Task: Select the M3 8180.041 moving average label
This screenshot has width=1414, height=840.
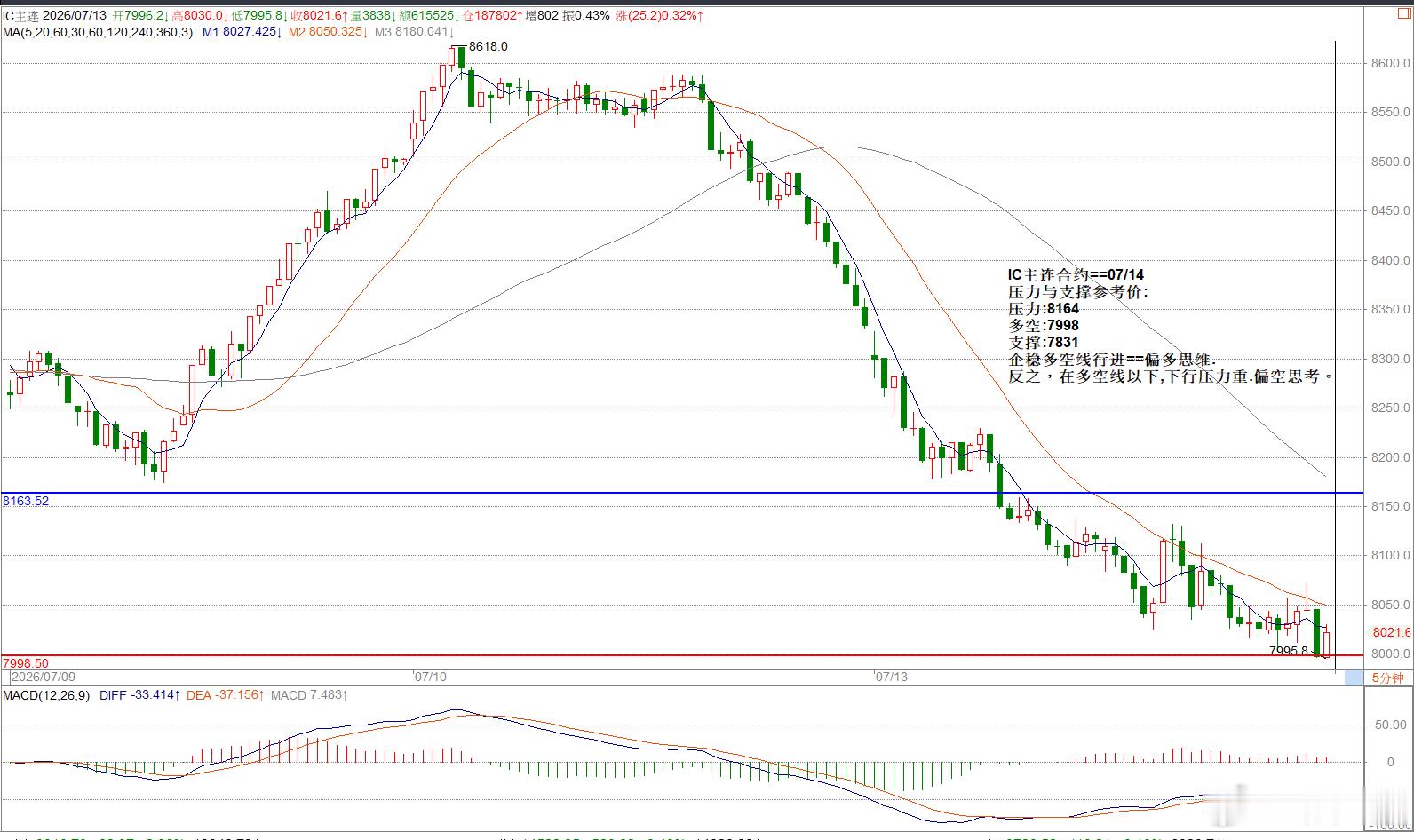Action: [x=415, y=32]
